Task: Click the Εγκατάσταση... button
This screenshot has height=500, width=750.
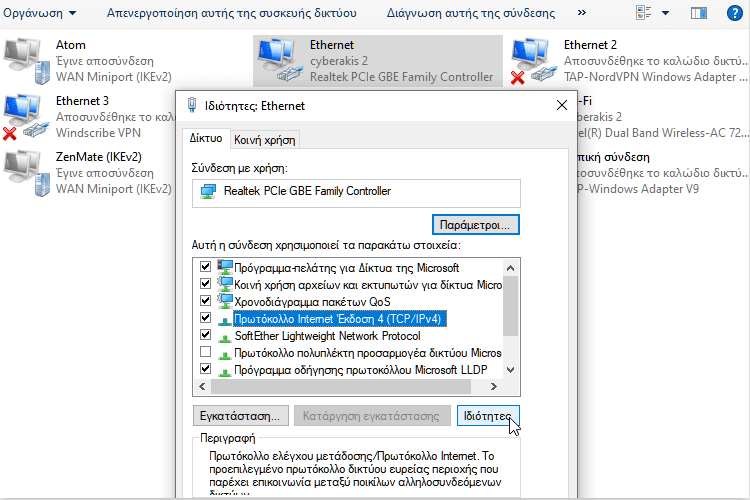Action: [241, 416]
